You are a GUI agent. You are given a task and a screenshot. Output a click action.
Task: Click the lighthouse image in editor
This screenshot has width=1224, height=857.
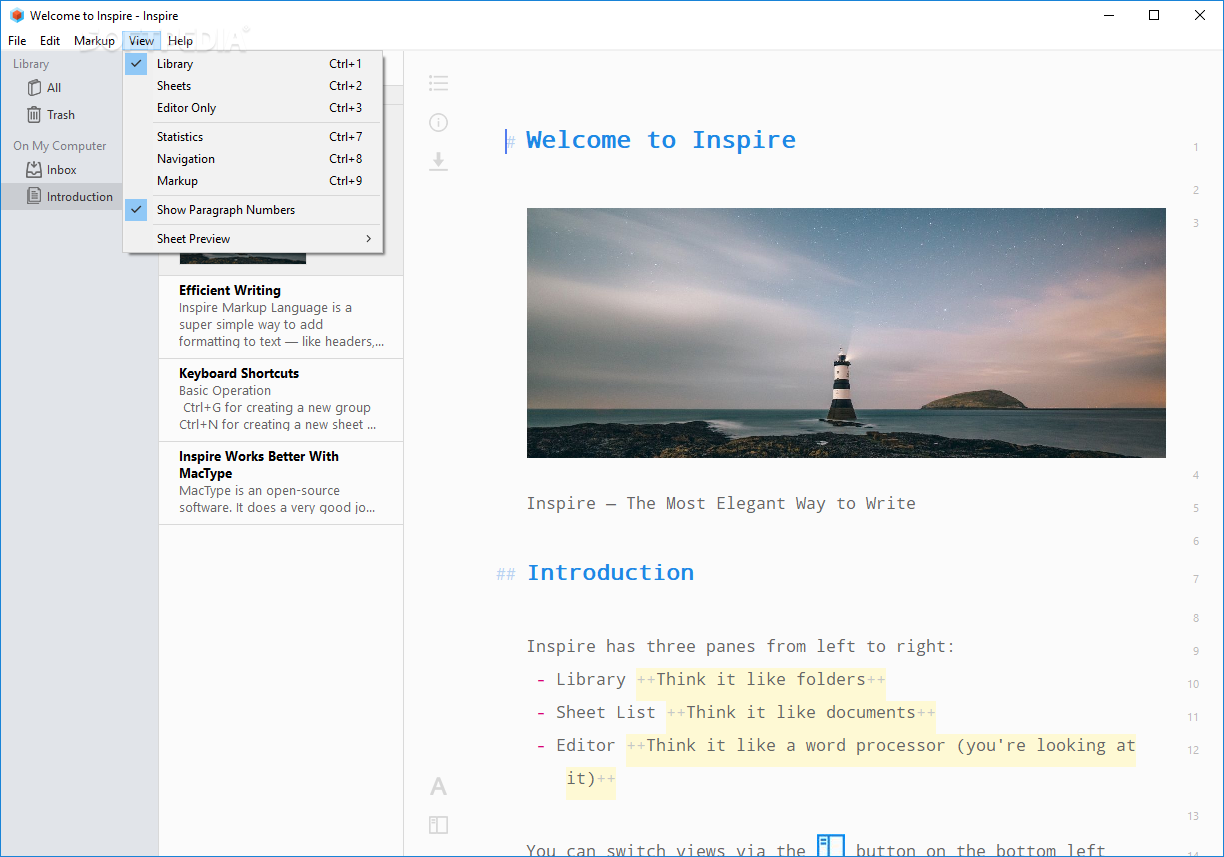coord(846,333)
